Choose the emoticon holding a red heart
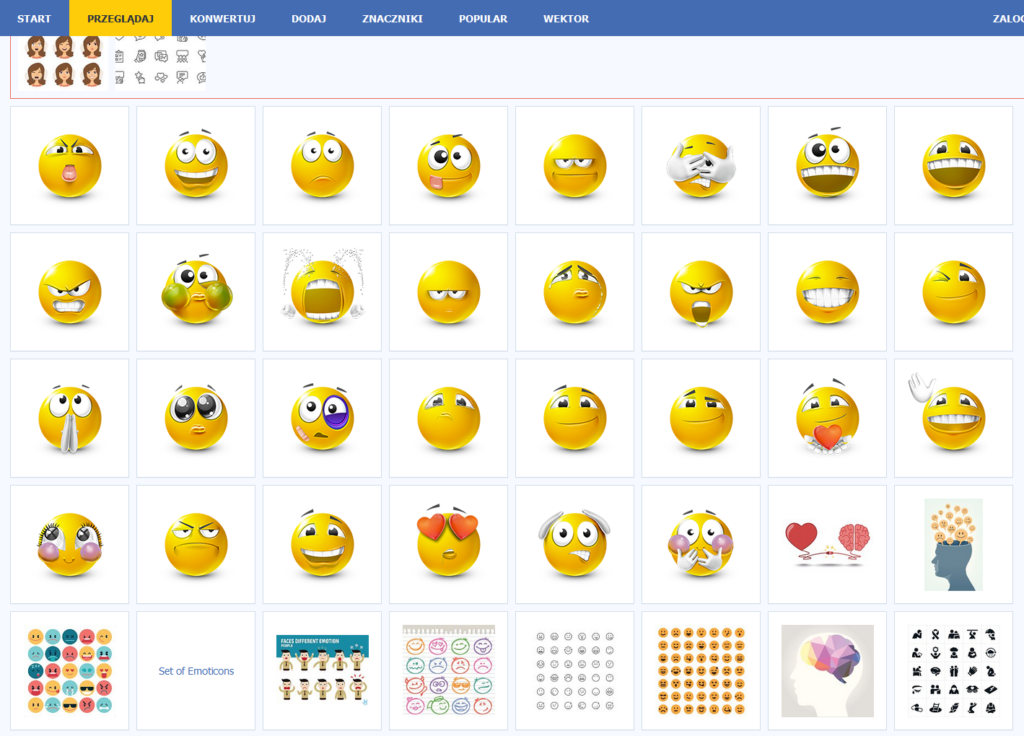Image resolution: width=1024 pixels, height=736 pixels. click(827, 418)
